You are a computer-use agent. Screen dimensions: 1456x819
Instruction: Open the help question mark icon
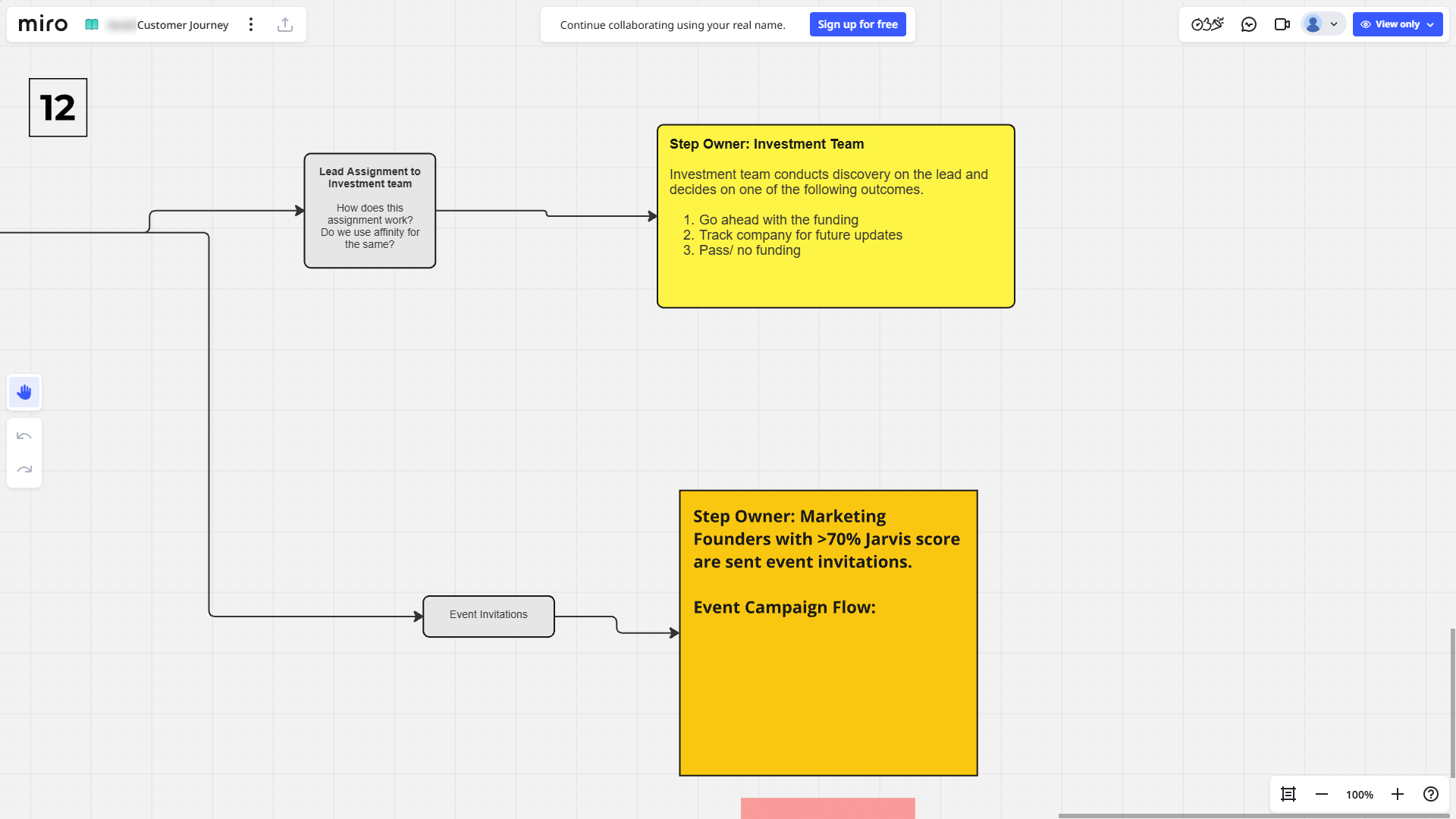(x=1431, y=794)
